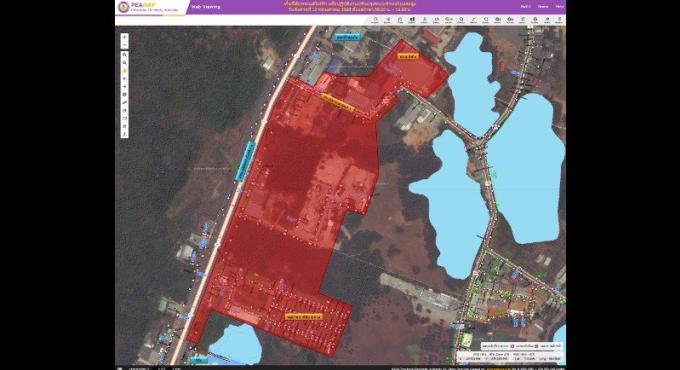Click the minus zoom-out map button
Viewport: 680px width, 370px height.
coord(124,45)
